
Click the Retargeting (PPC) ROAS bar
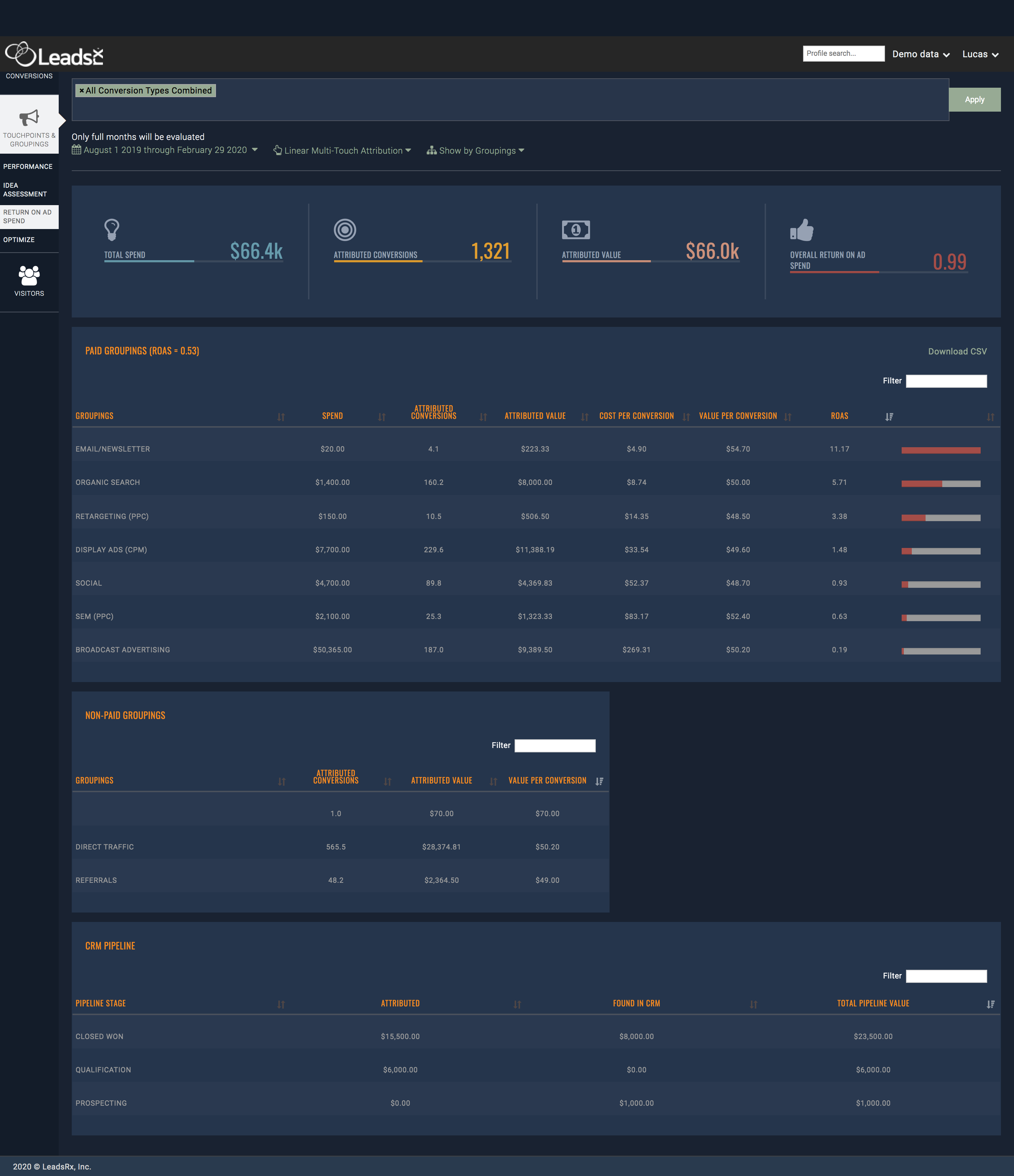pos(941,518)
